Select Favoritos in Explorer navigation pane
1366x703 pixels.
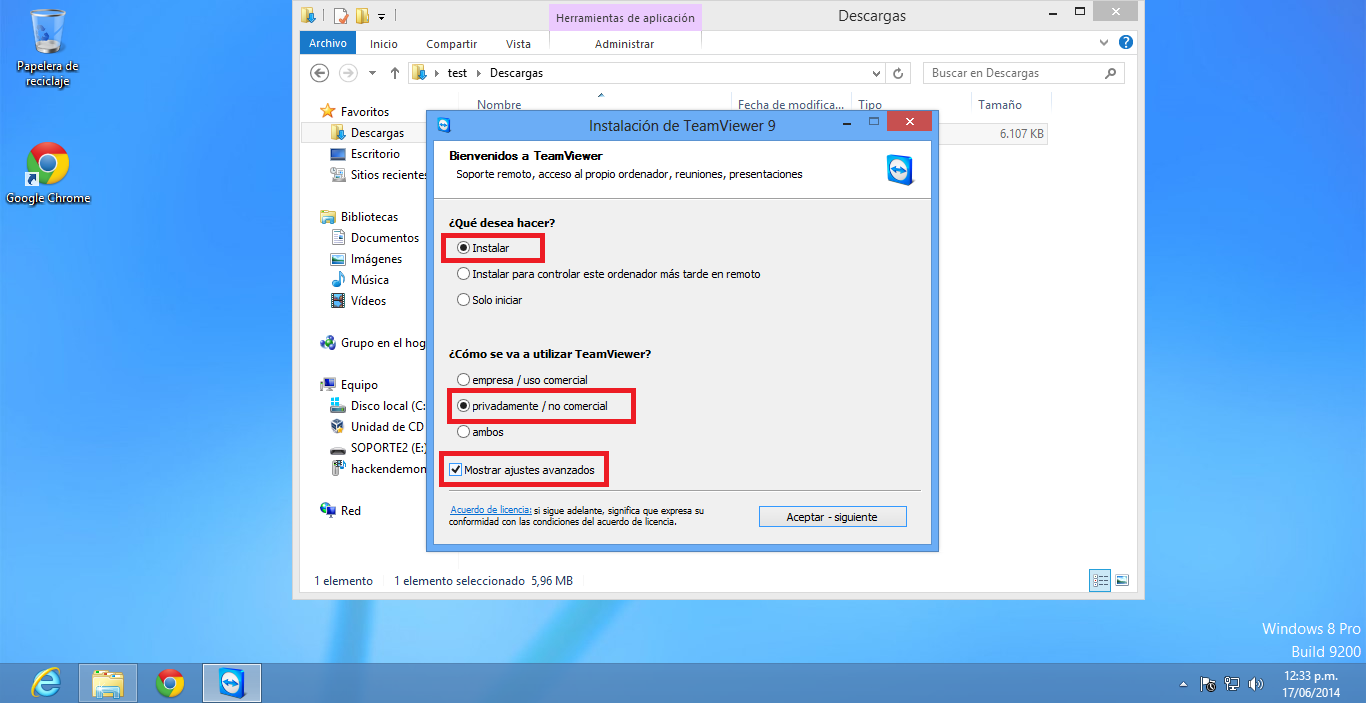[365, 112]
